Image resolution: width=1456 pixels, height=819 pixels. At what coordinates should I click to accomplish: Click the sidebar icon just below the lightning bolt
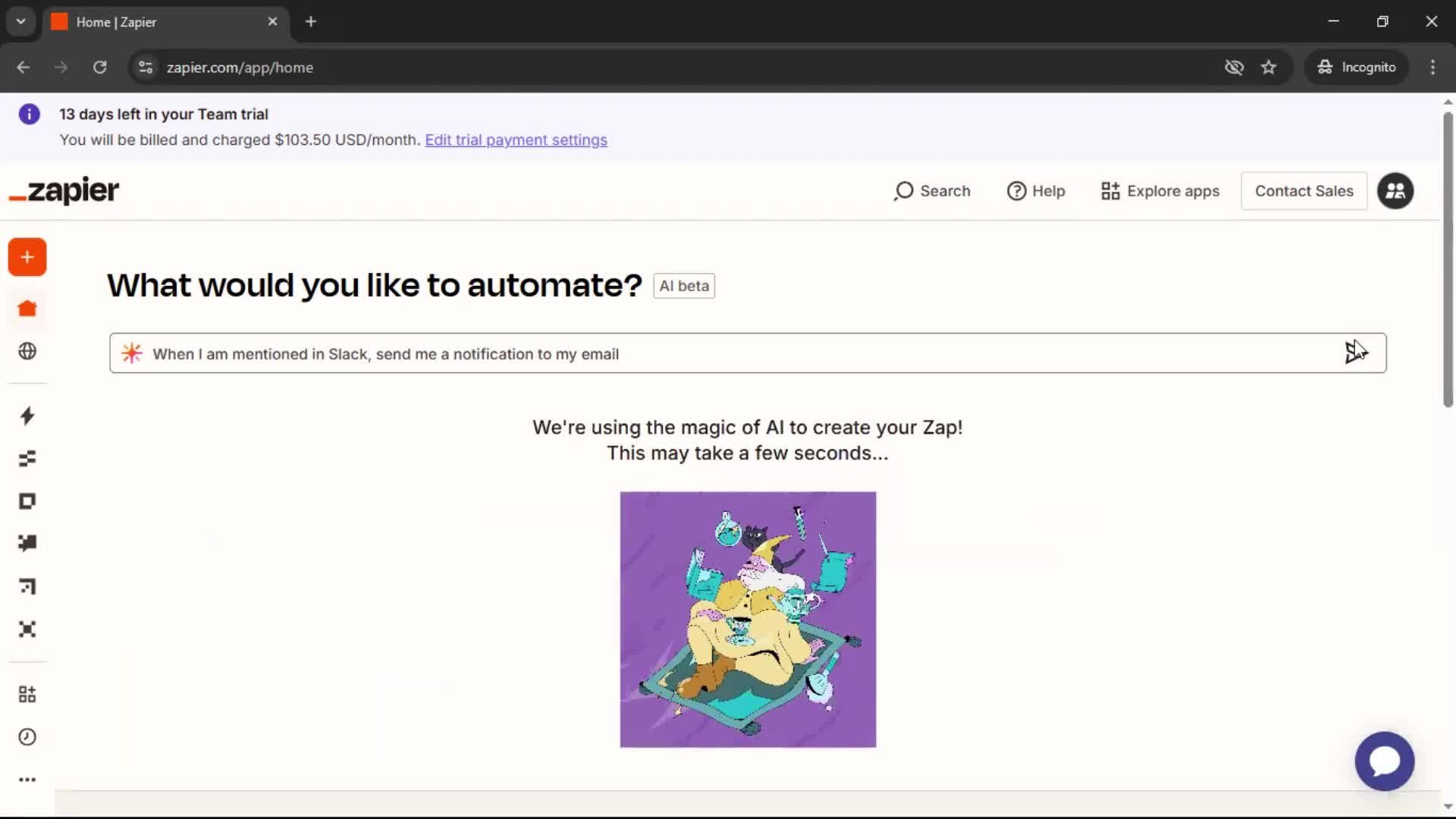(27, 459)
